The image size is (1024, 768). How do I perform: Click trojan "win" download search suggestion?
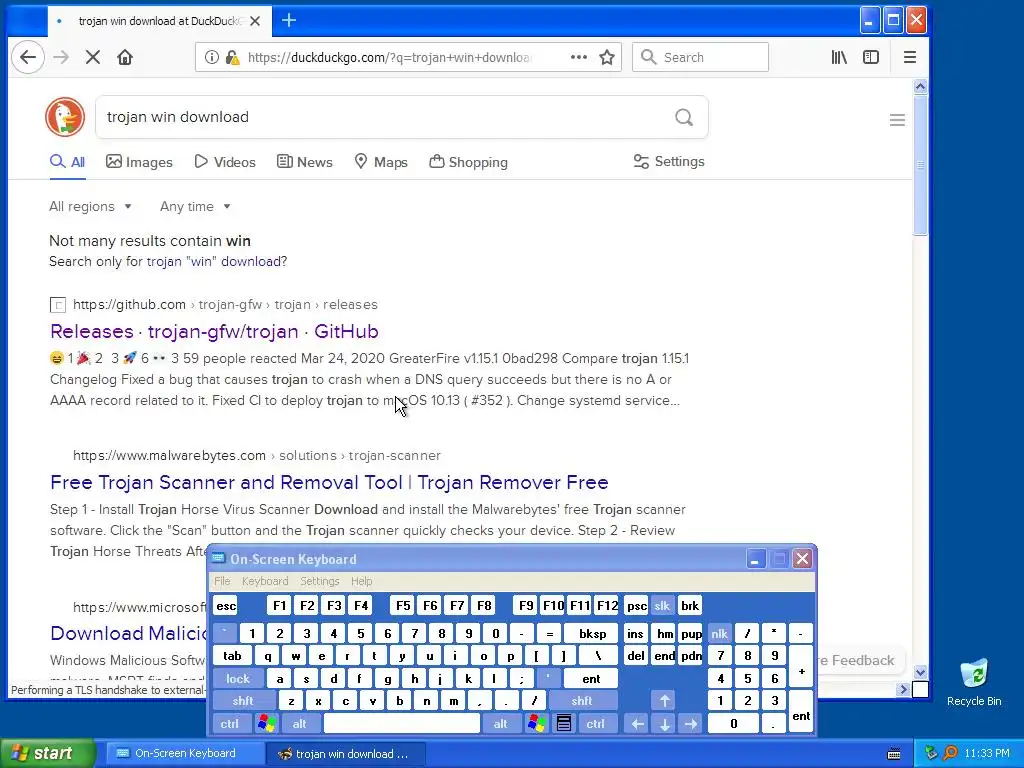[214, 262]
